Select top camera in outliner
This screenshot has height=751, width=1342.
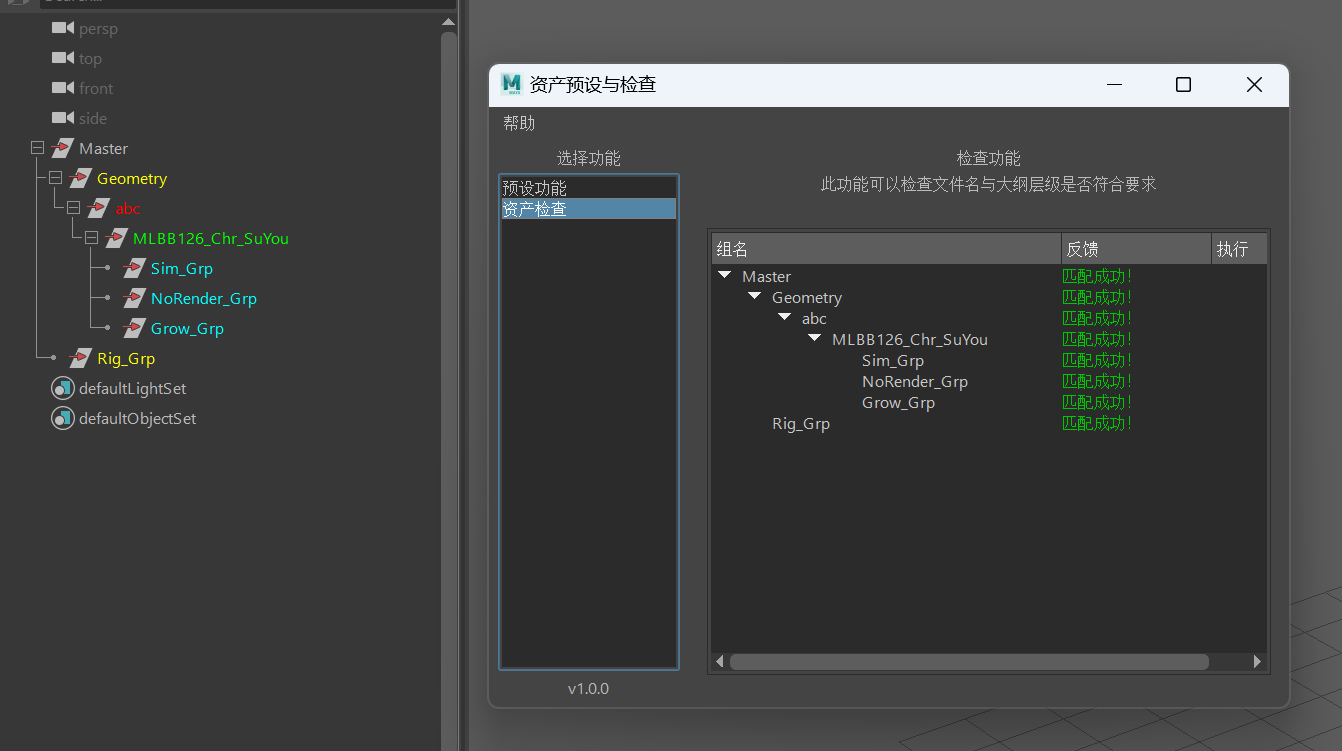90,59
